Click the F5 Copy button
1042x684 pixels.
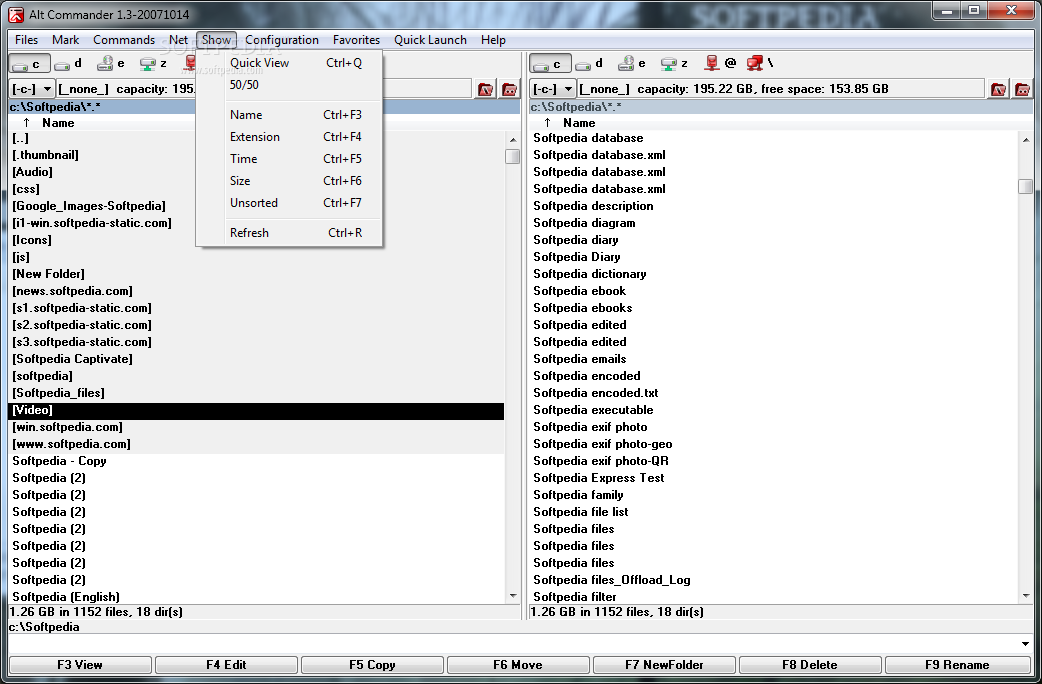372,665
